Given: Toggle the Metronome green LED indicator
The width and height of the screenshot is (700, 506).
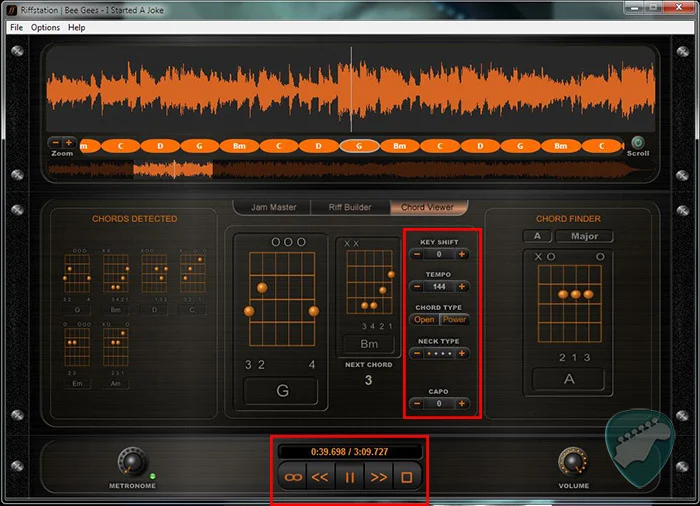Looking at the screenshot, I should point(153,477).
